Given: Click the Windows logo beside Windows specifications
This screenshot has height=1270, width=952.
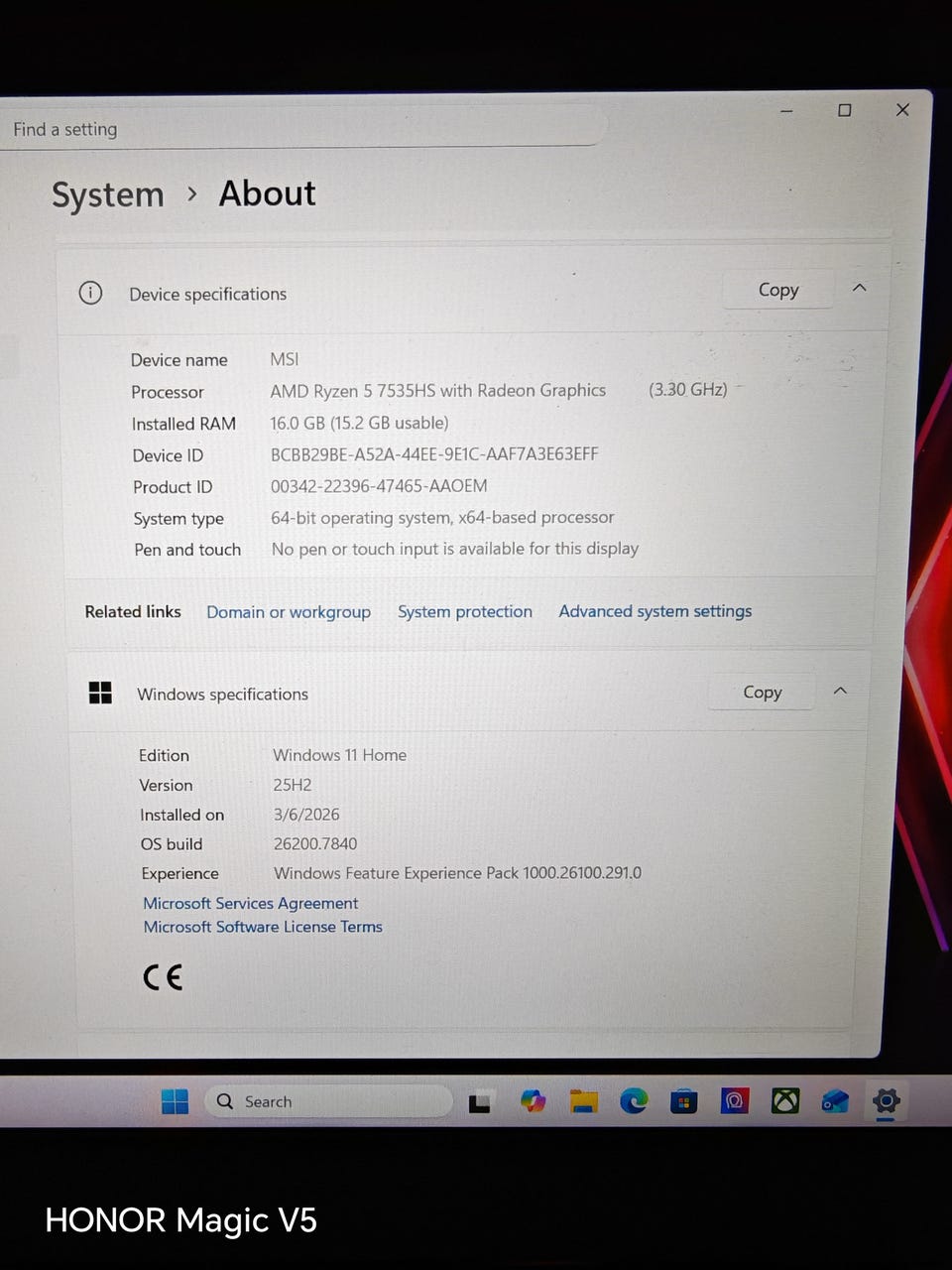Looking at the screenshot, I should pyautogui.click(x=100, y=693).
